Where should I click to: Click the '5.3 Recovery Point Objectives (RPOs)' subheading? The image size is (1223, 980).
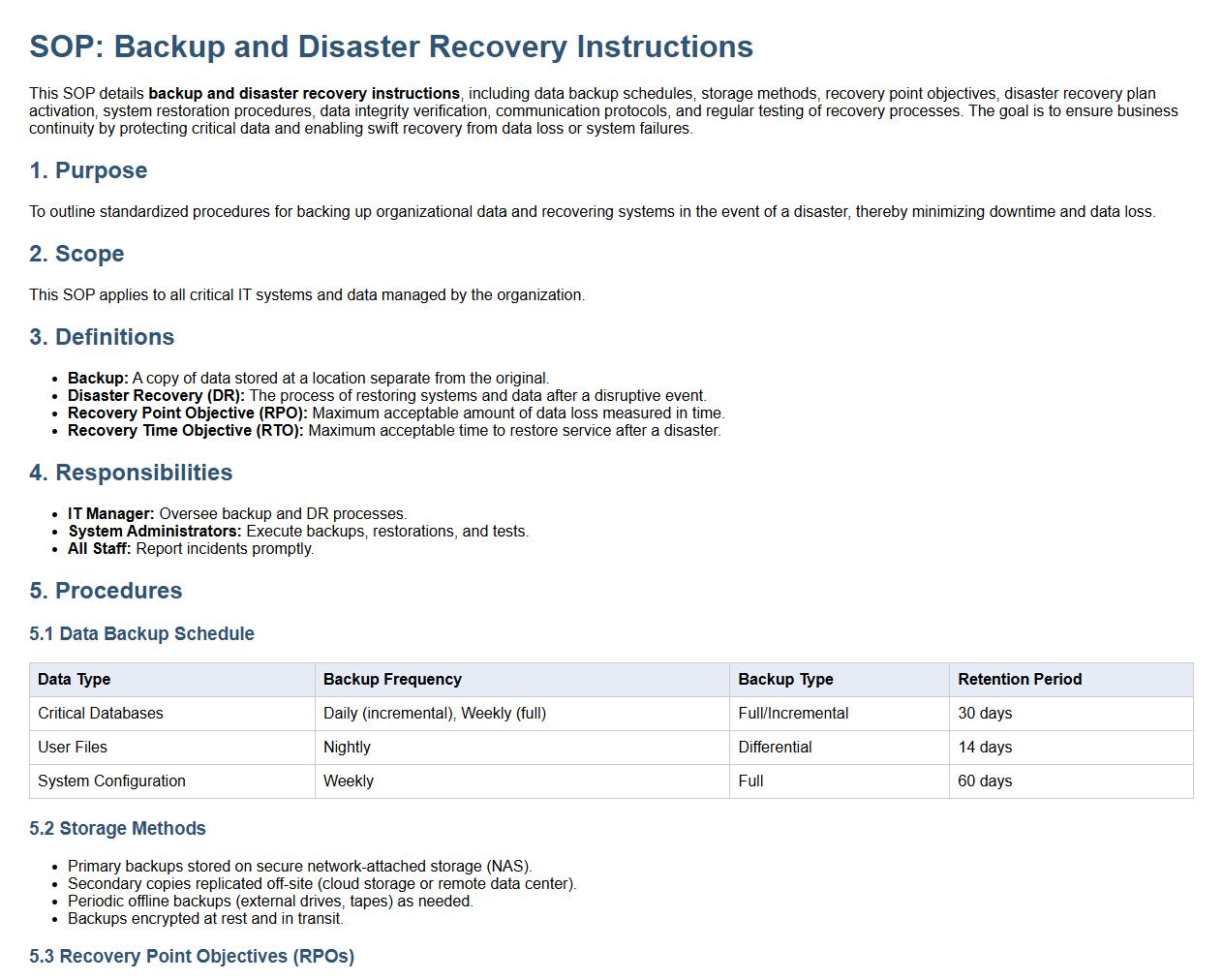pos(192,956)
